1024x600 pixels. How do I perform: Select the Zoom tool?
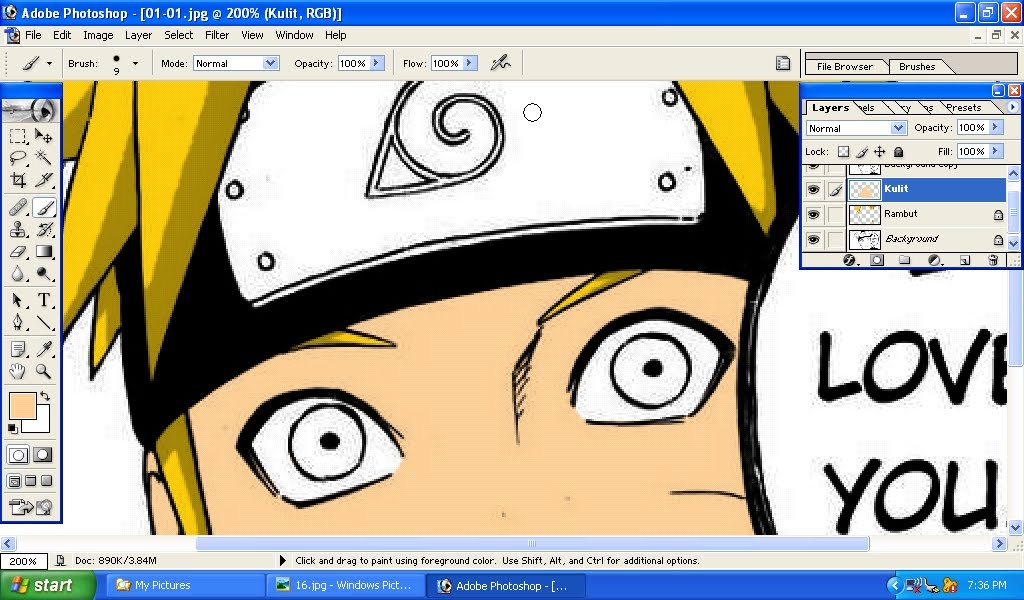pos(41,371)
